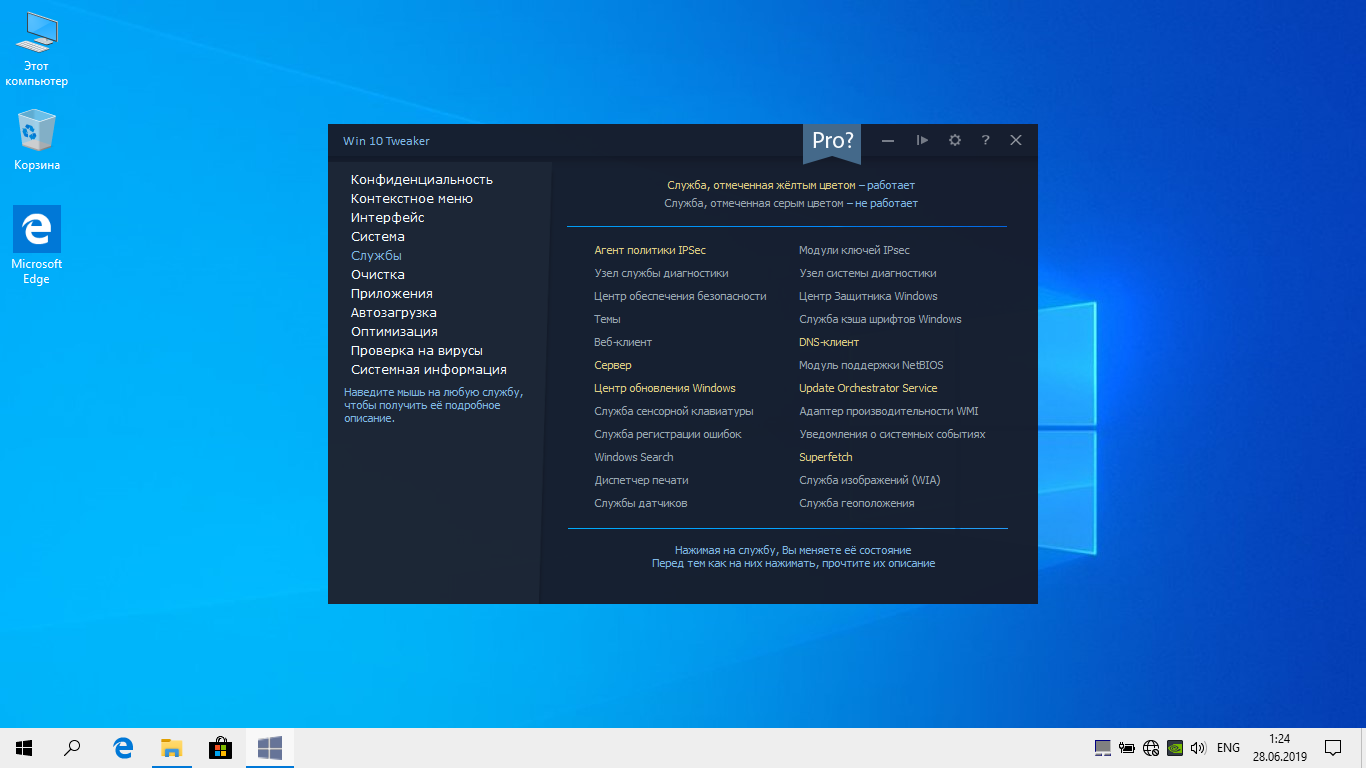Toggle the Superfetch service

coord(825,457)
